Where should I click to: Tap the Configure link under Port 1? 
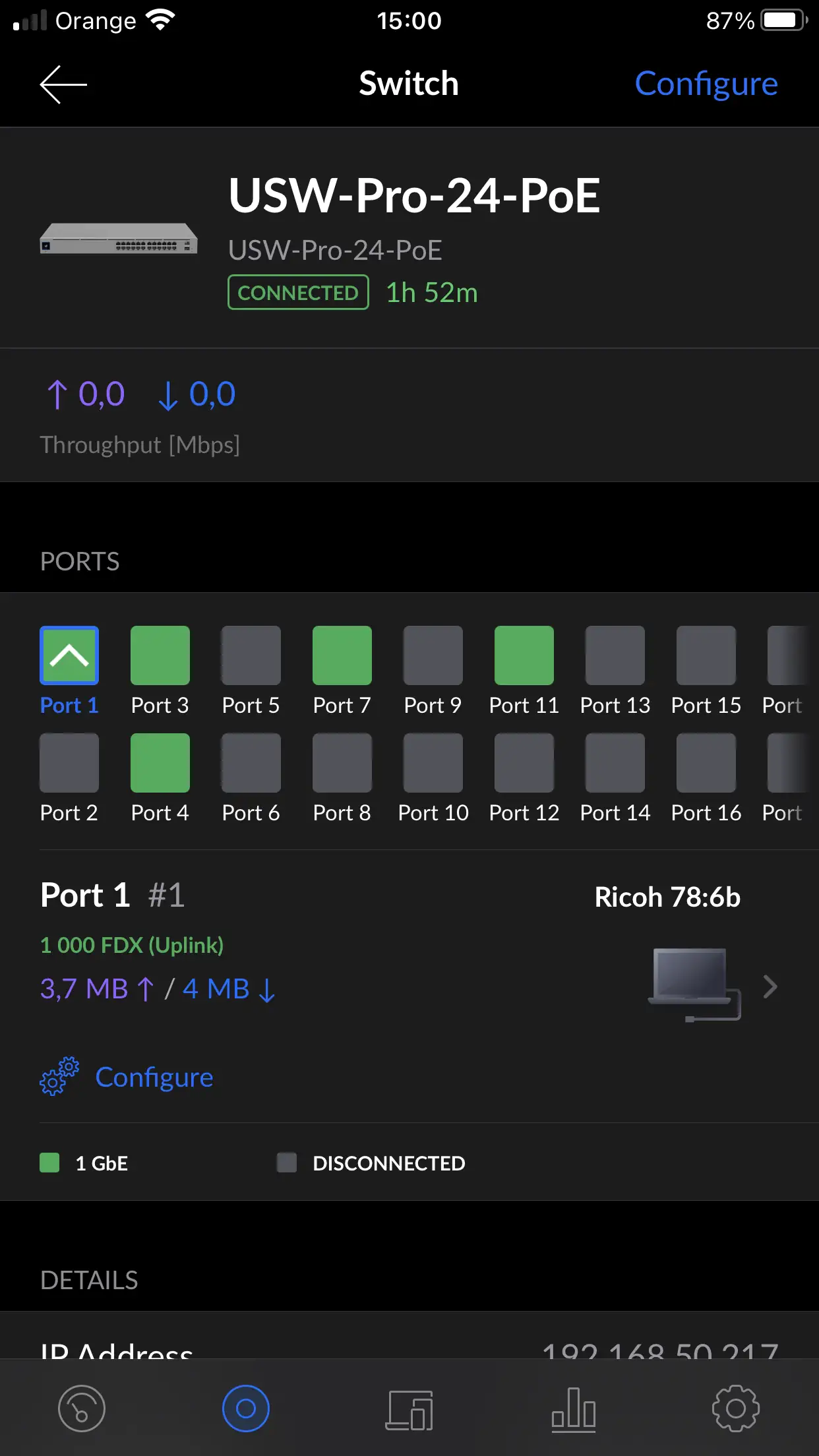pyautogui.click(x=154, y=1077)
